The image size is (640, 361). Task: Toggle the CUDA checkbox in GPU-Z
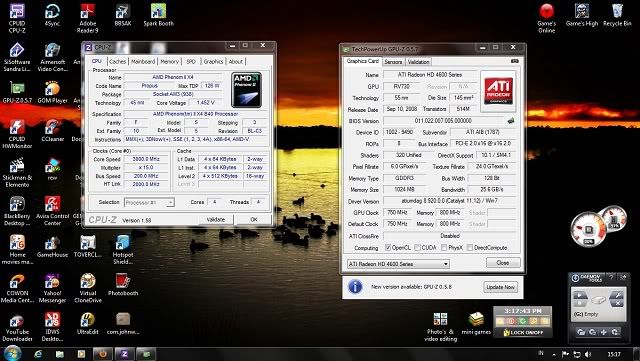pyautogui.click(x=418, y=247)
